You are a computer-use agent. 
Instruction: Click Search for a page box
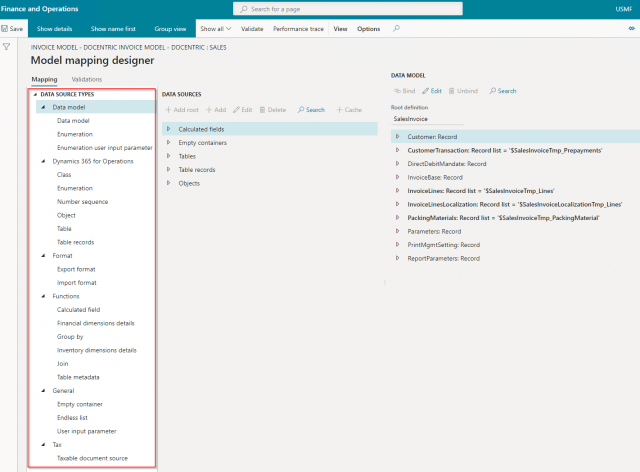pyautogui.click(x=348, y=9)
